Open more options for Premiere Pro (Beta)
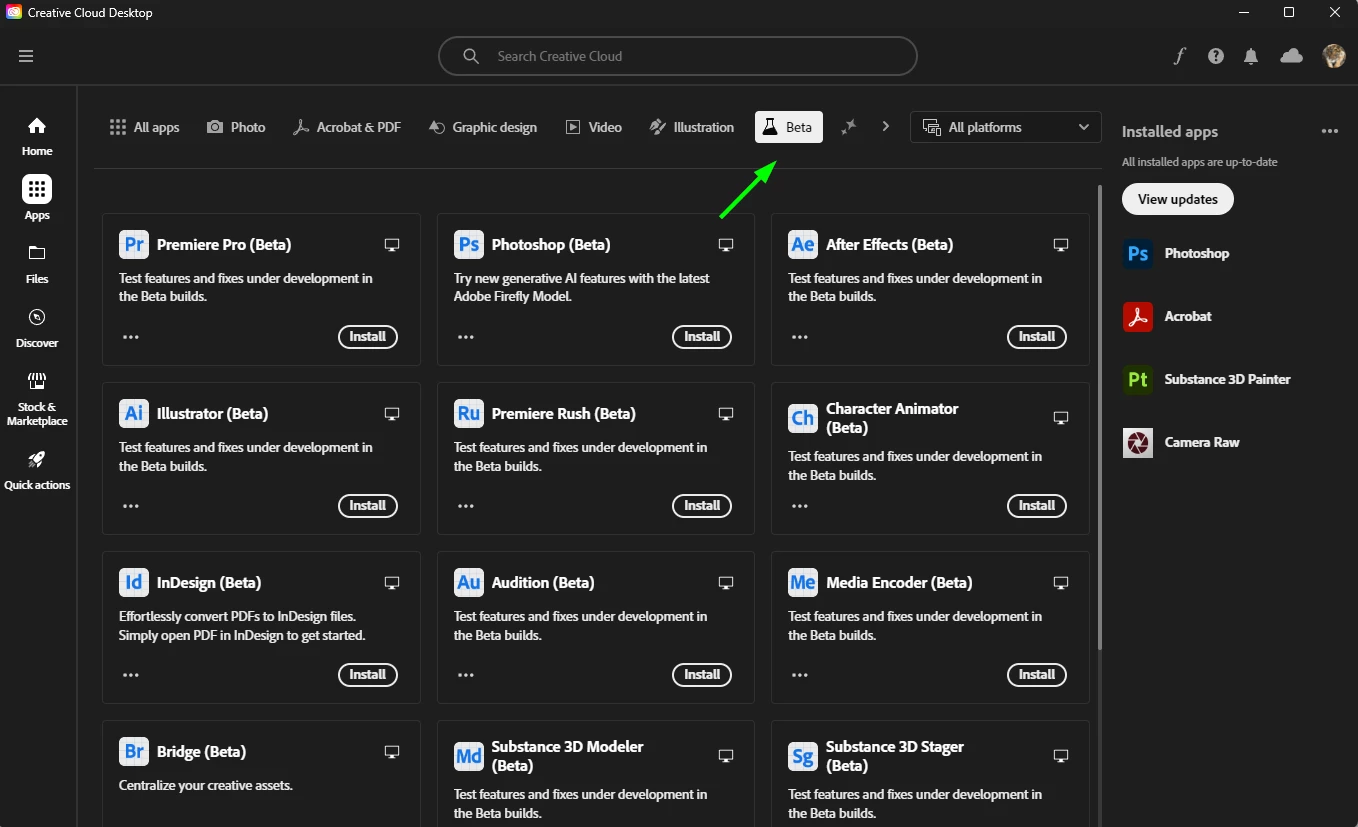This screenshot has height=827, width=1358. click(131, 337)
